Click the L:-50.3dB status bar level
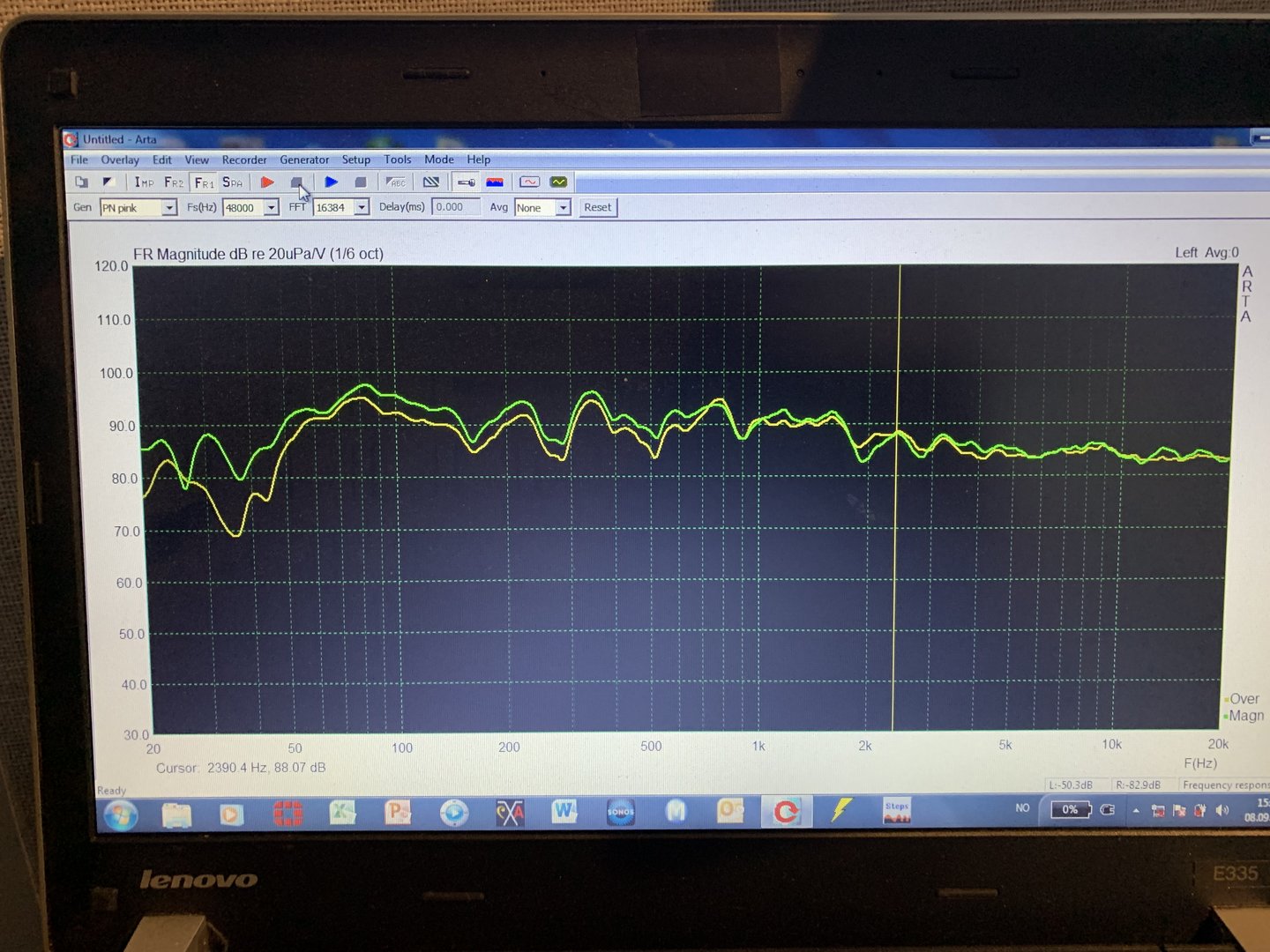This screenshot has height=952, width=1270. 1071,785
